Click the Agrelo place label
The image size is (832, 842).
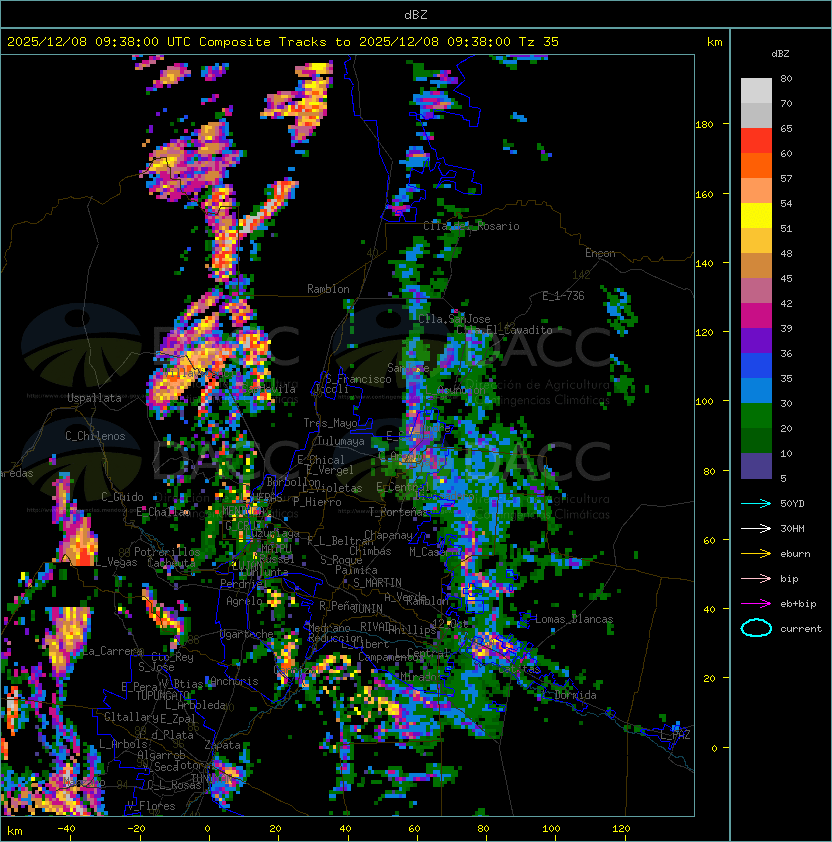coord(244,601)
